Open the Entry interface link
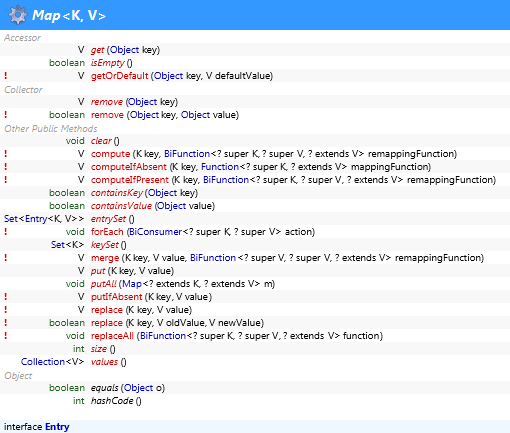The height and width of the screenshot is (433, 510). (57, 427)
